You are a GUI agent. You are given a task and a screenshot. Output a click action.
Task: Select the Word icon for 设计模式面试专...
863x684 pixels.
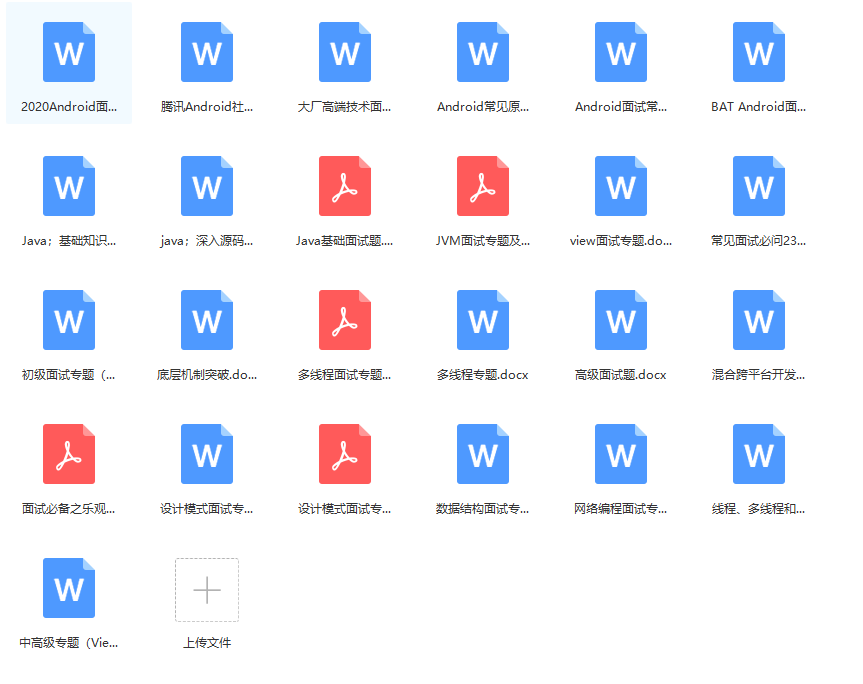coord(207,454)
